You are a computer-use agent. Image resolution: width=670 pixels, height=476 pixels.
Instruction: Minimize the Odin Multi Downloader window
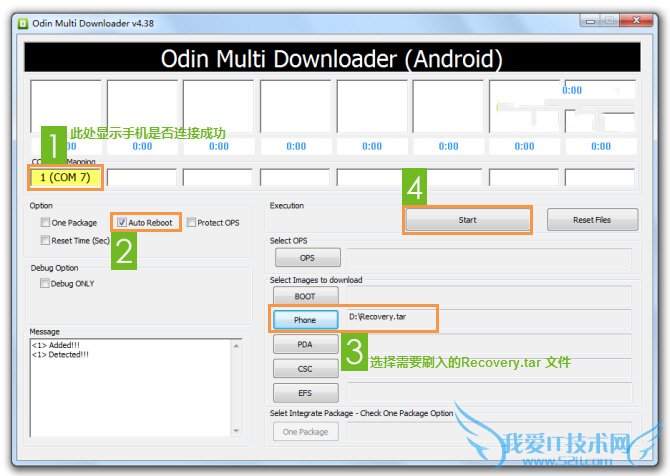click(591, 21)
